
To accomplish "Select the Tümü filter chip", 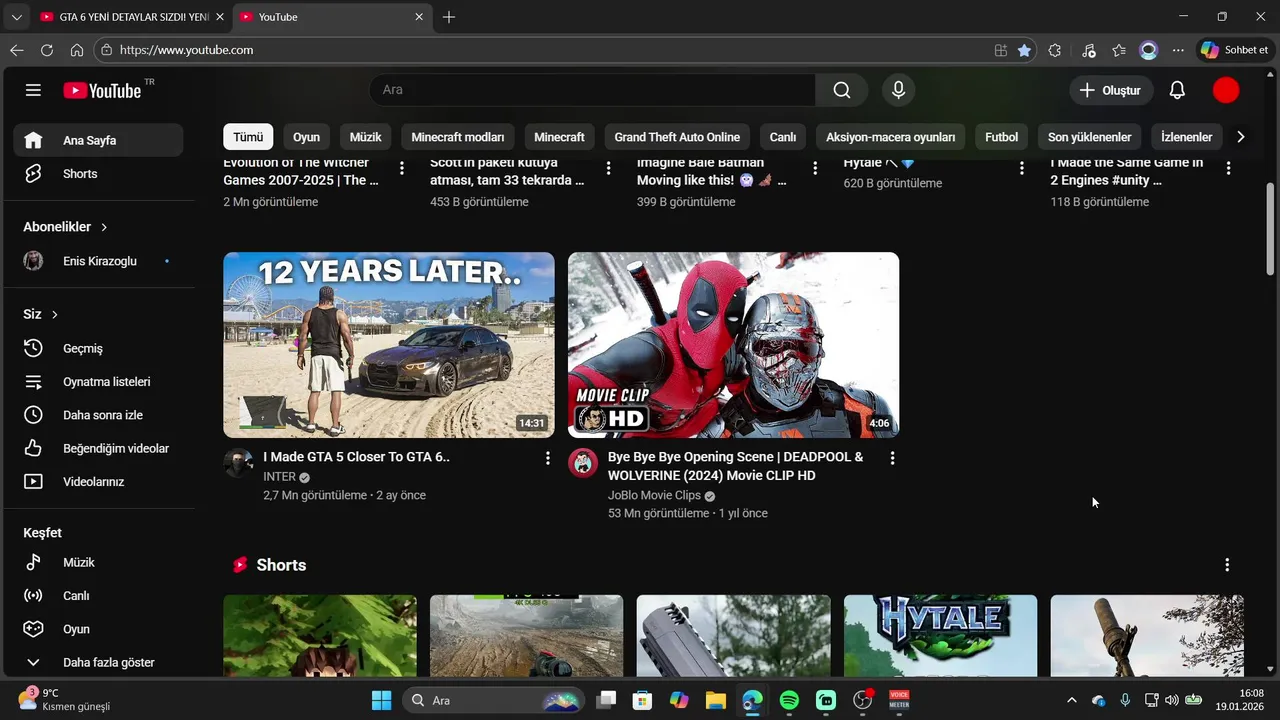I will (x=248, y=137).
